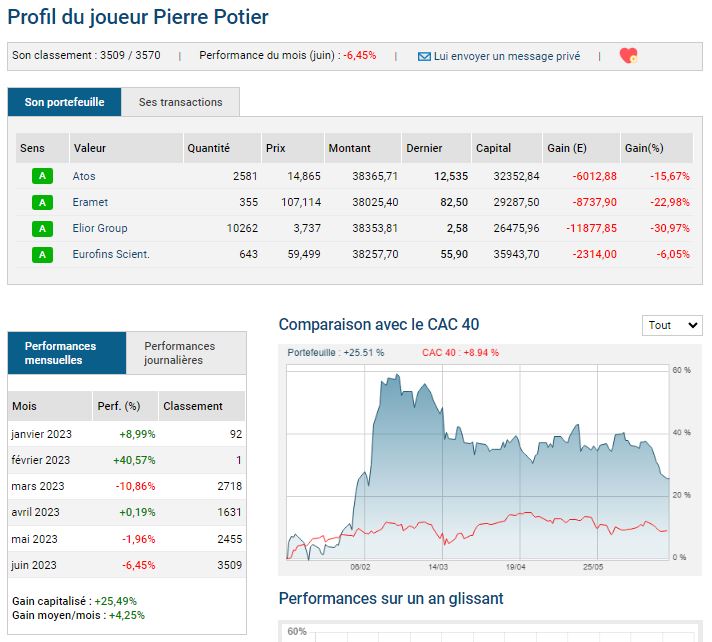Image resolution: width=712 pixels, height=642 pixels.
Task: Click Lui envoyer un message privé link
Action: pos(506,56)
